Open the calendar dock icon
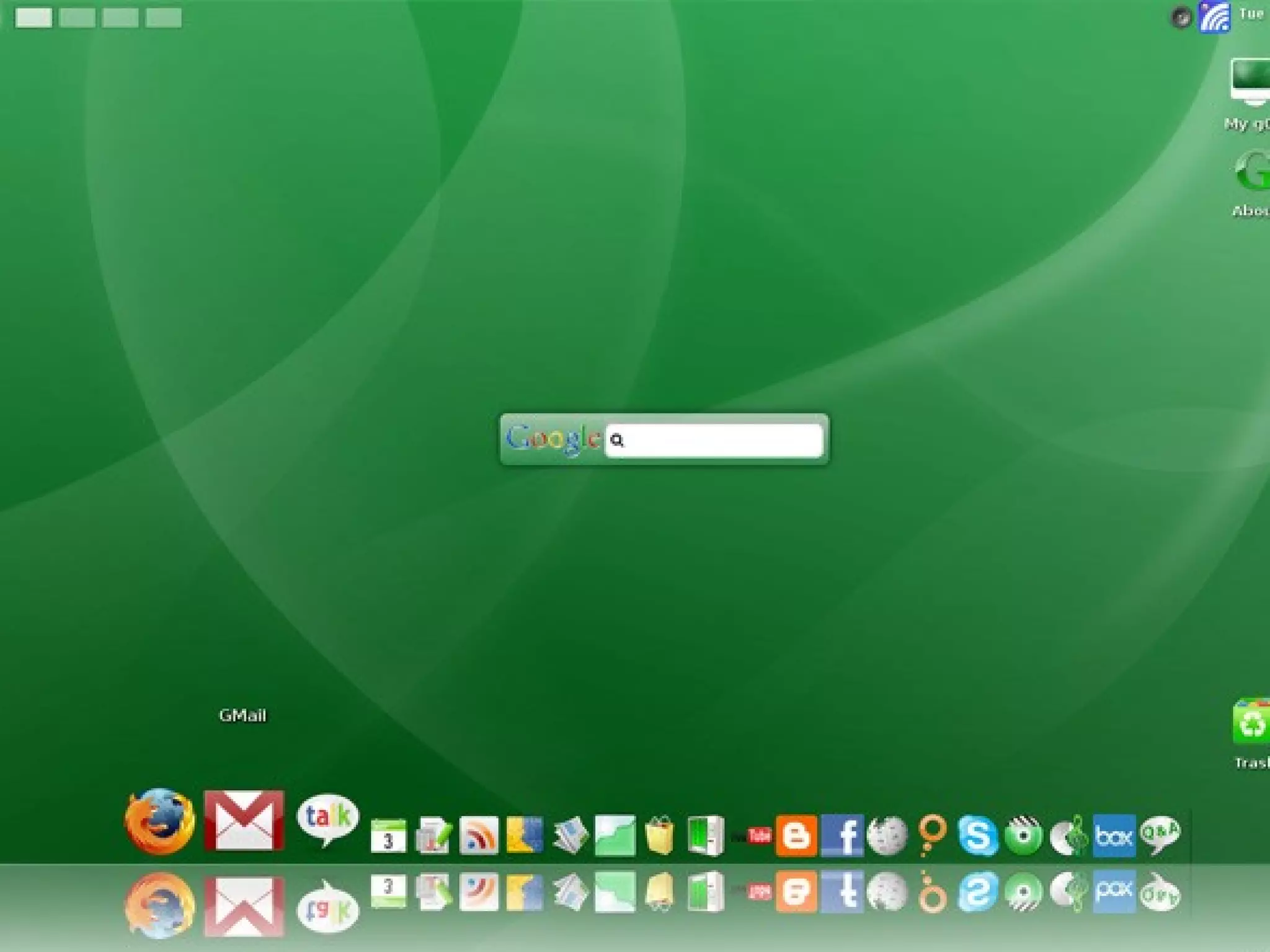This screenshot has height=952, width=1270. 389,835
